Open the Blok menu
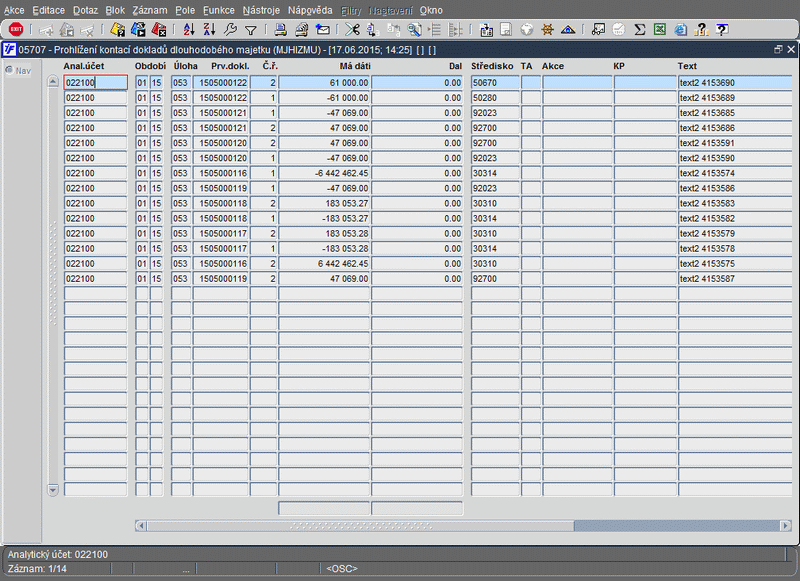This screenshot has height=581, width=800. [x=115, y=10]
